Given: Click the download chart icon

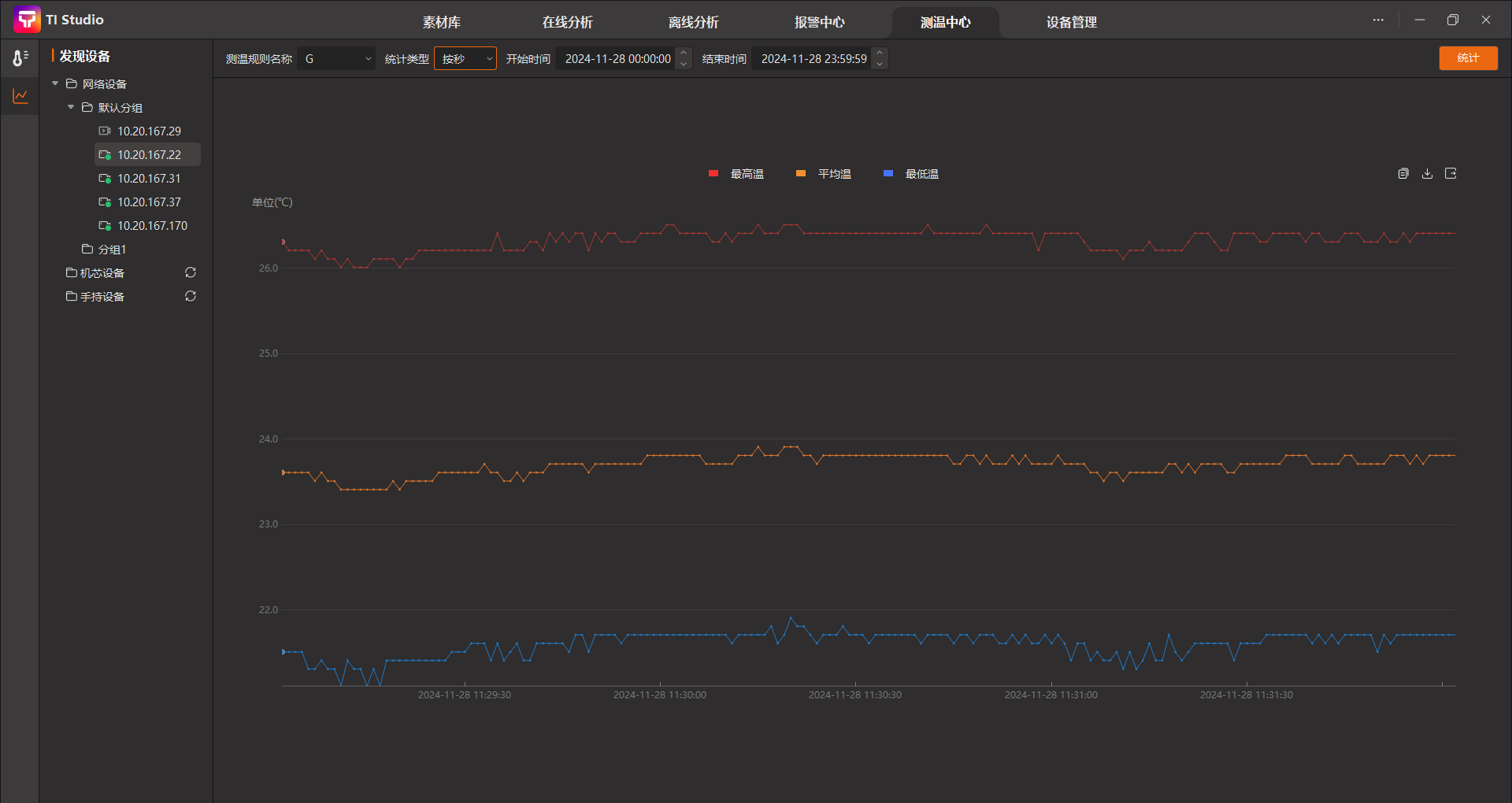Looking at the screenshot, I should 1427,173.
